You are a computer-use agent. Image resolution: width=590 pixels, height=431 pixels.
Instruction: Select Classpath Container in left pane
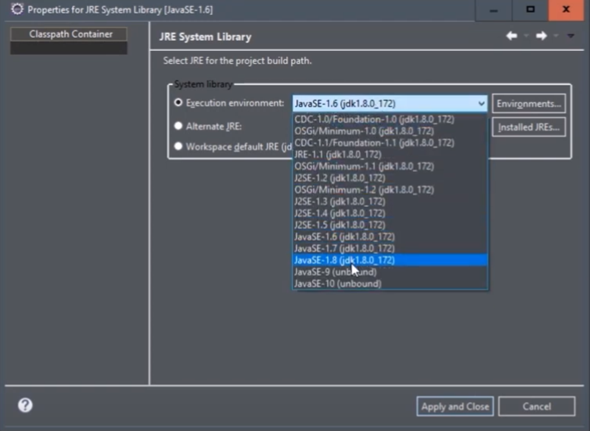coord(69,34)
